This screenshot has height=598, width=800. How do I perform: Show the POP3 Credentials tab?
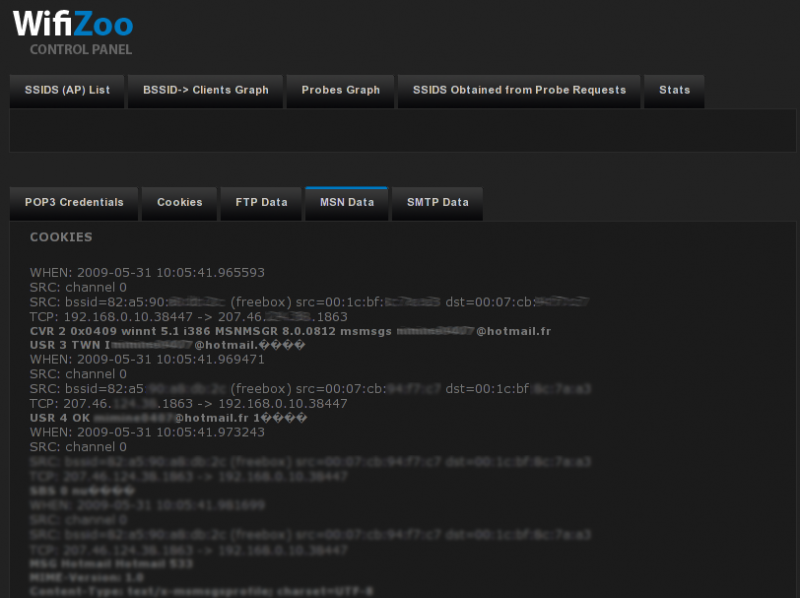pyautogui.click(x=74, y=202)
